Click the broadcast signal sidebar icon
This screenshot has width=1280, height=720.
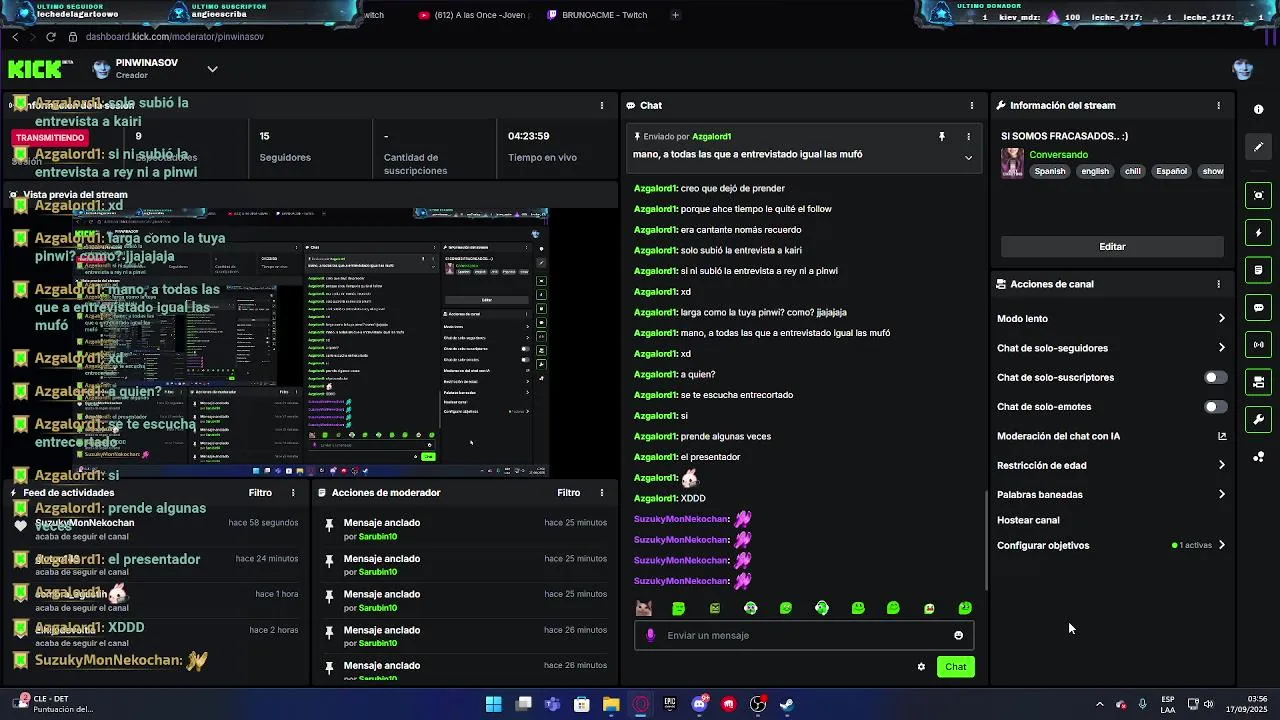[1259, 345]
